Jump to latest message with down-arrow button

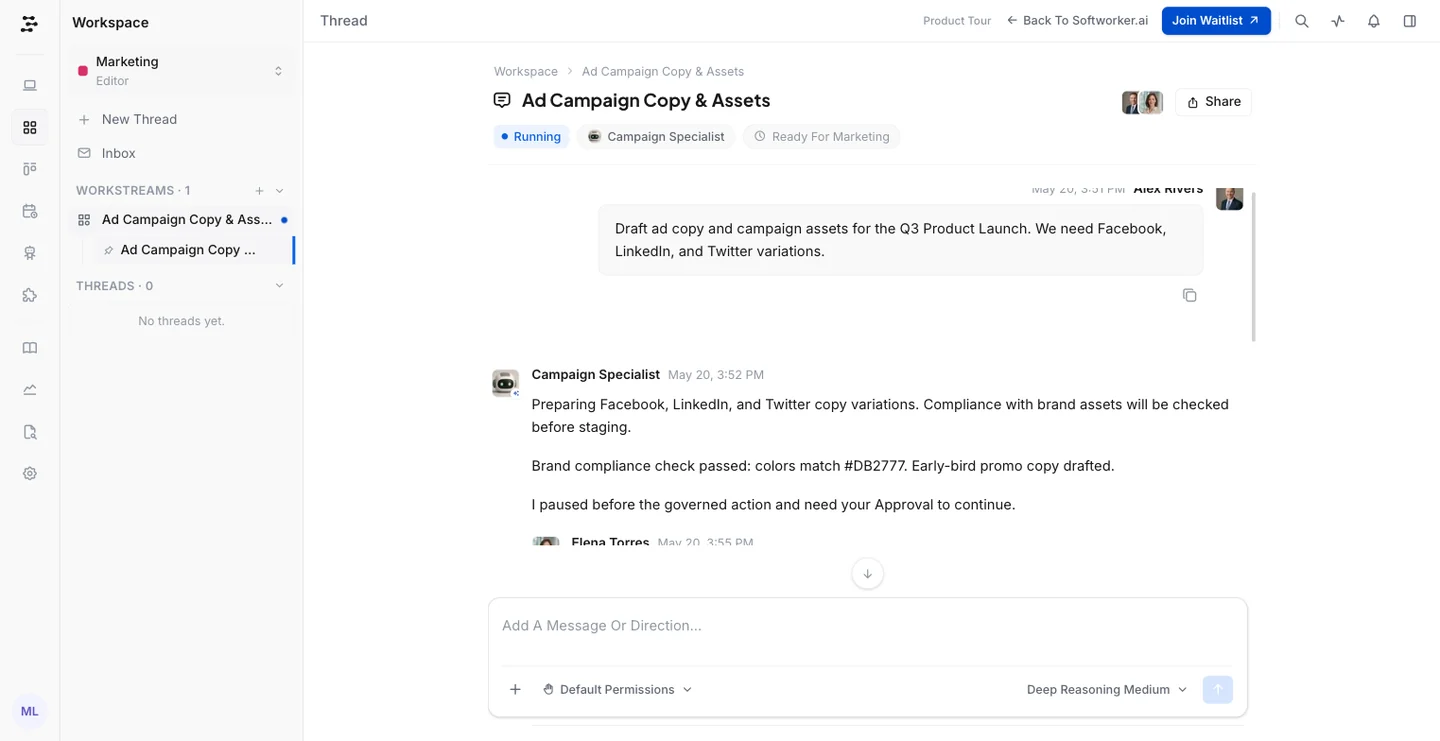click(867, 574)
